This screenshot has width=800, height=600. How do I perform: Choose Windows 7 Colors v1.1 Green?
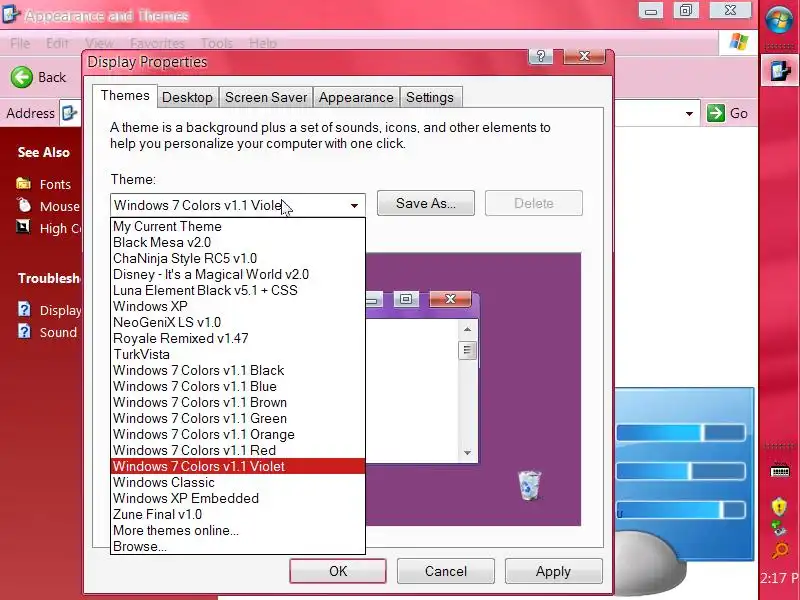[x=238, y=418]
